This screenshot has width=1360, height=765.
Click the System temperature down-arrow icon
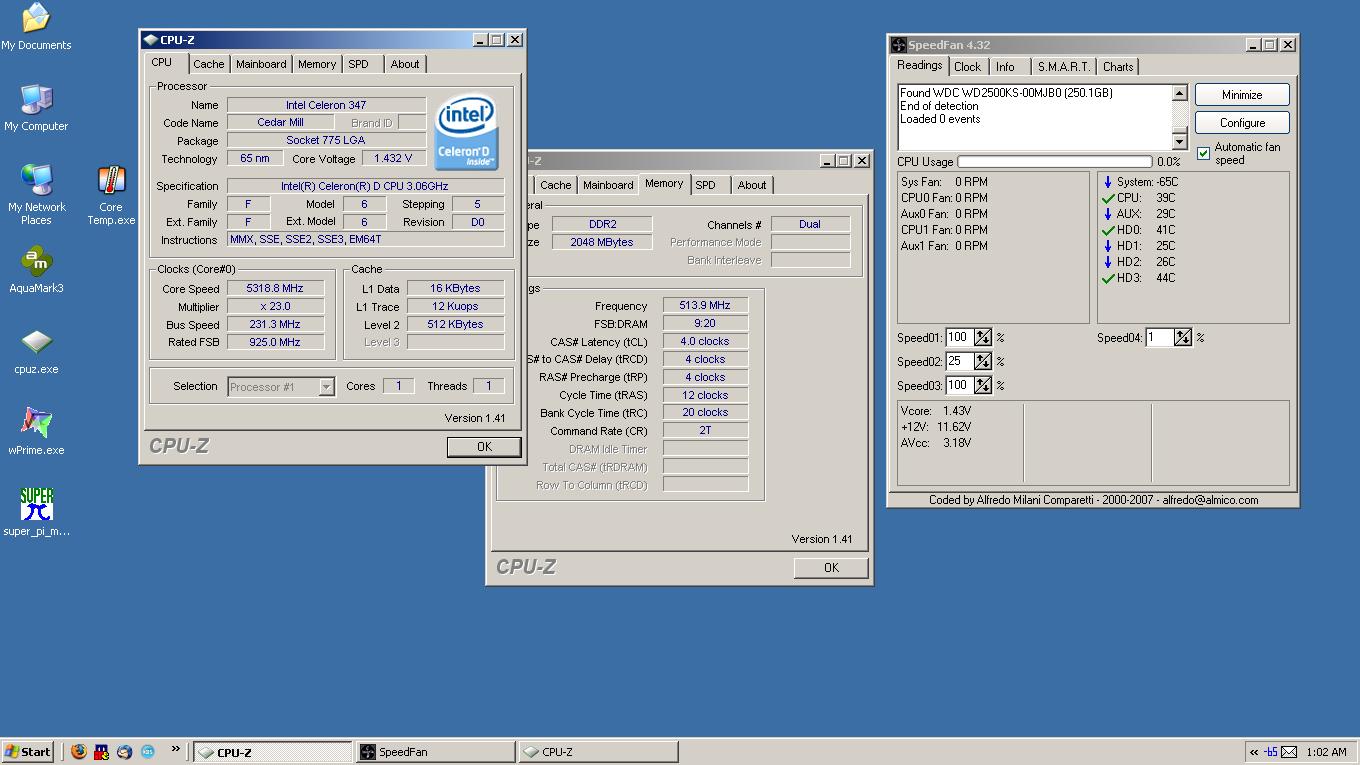(x=1107, y=182)
